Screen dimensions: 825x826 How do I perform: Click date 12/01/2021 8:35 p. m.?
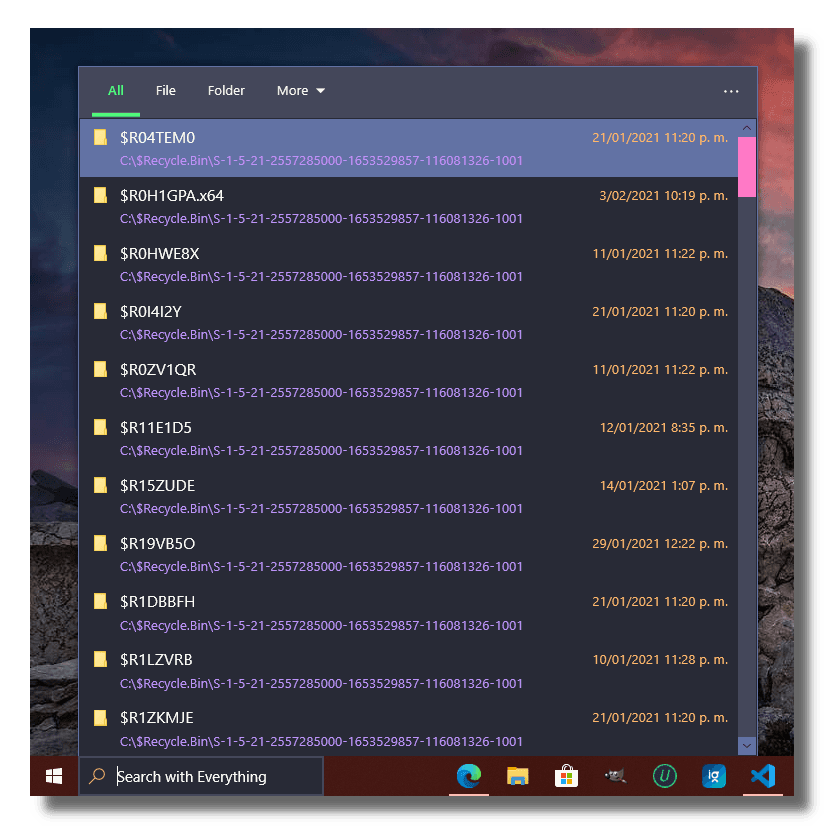pos(664,427)
